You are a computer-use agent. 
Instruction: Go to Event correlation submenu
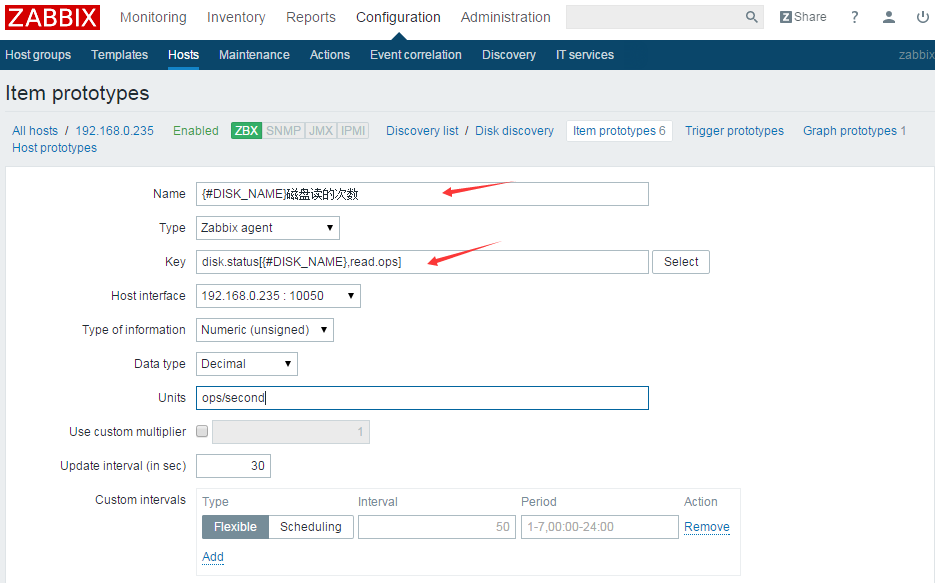coord(416,55)
